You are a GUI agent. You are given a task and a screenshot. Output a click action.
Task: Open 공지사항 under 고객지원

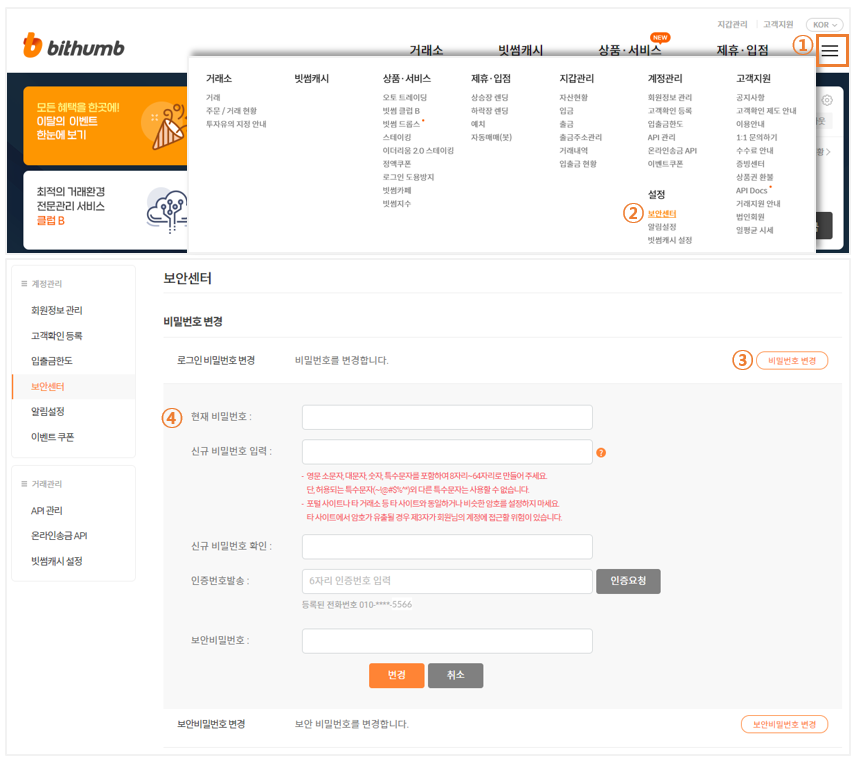tap(750, 97)
